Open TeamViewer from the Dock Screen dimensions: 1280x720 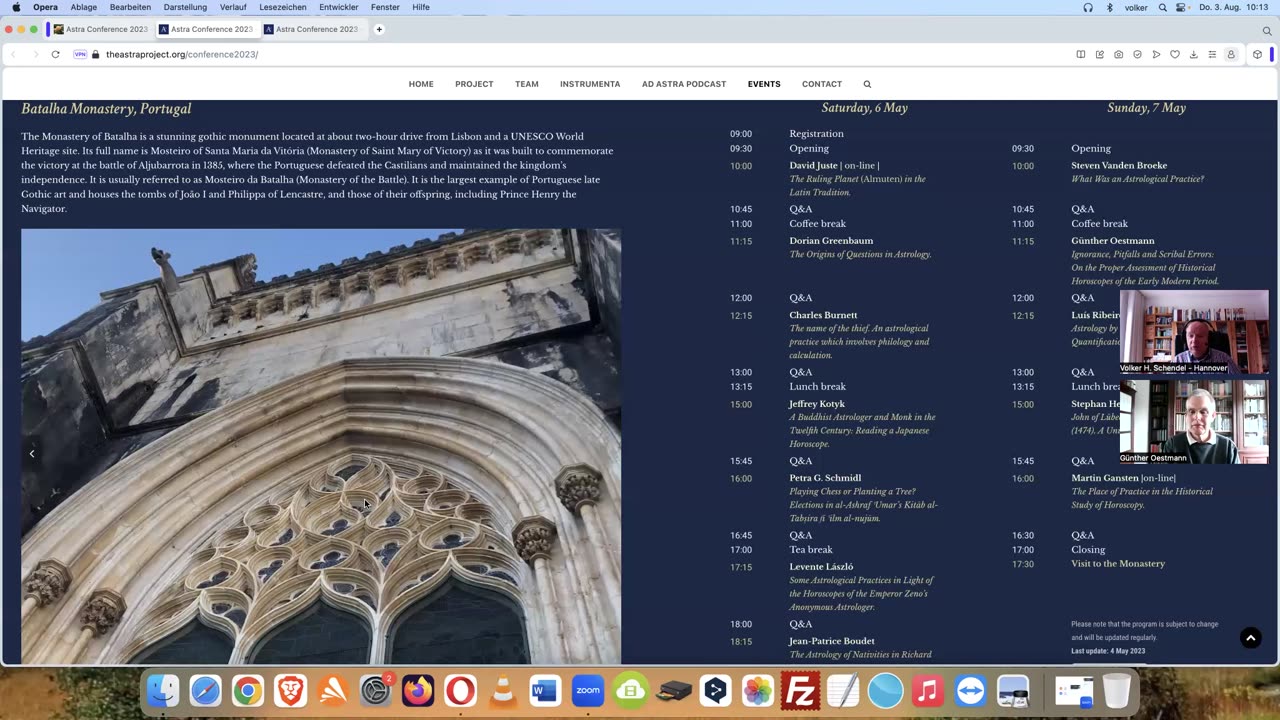(970, 691)
